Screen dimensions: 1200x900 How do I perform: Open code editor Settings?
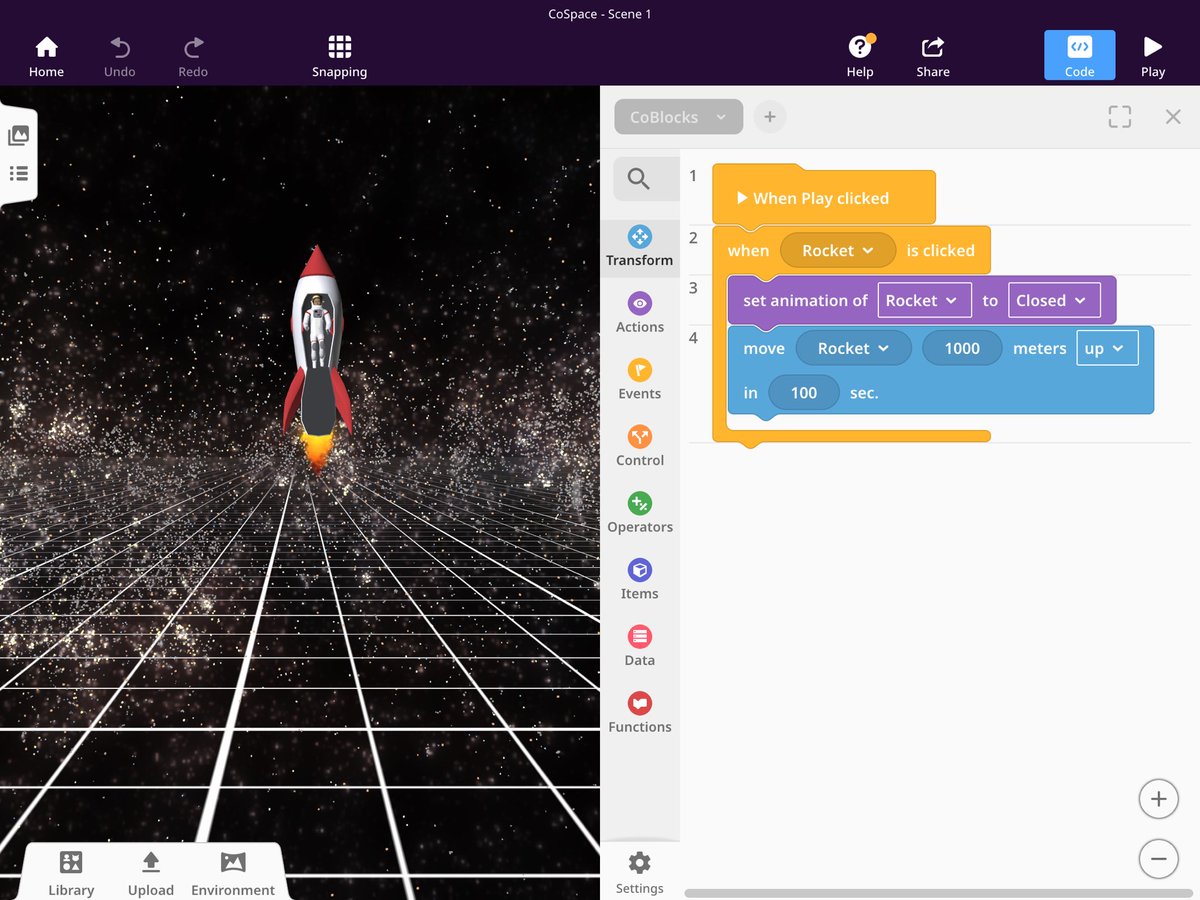640,872
